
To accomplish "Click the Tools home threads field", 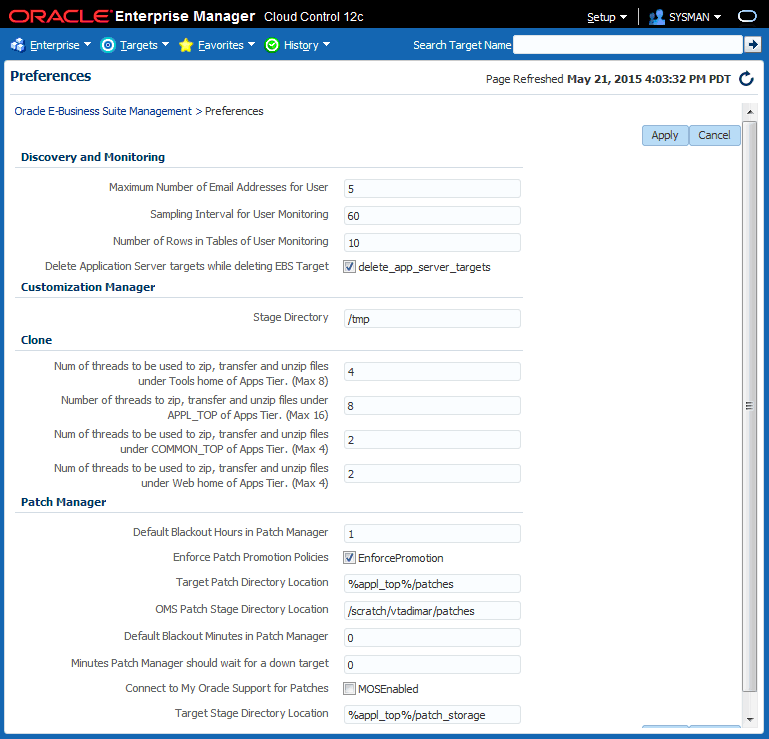I will (432, 372).
